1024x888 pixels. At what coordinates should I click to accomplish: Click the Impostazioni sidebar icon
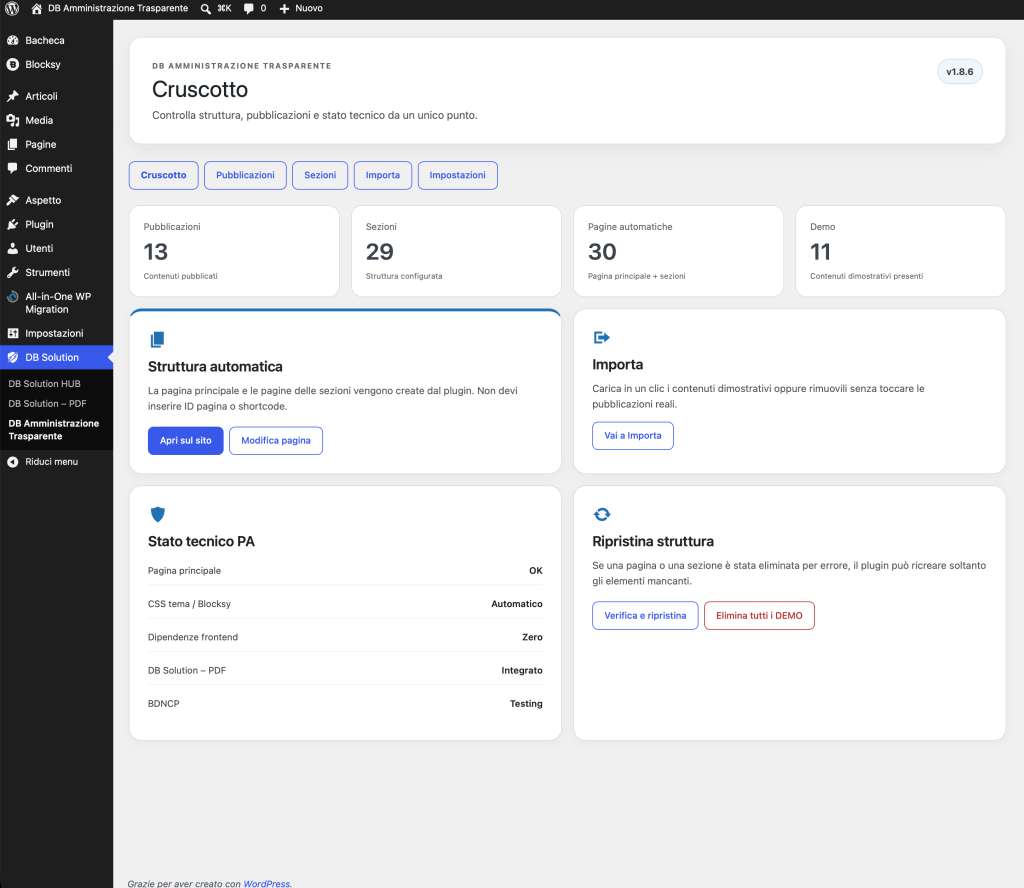click(x=12, y=334)
